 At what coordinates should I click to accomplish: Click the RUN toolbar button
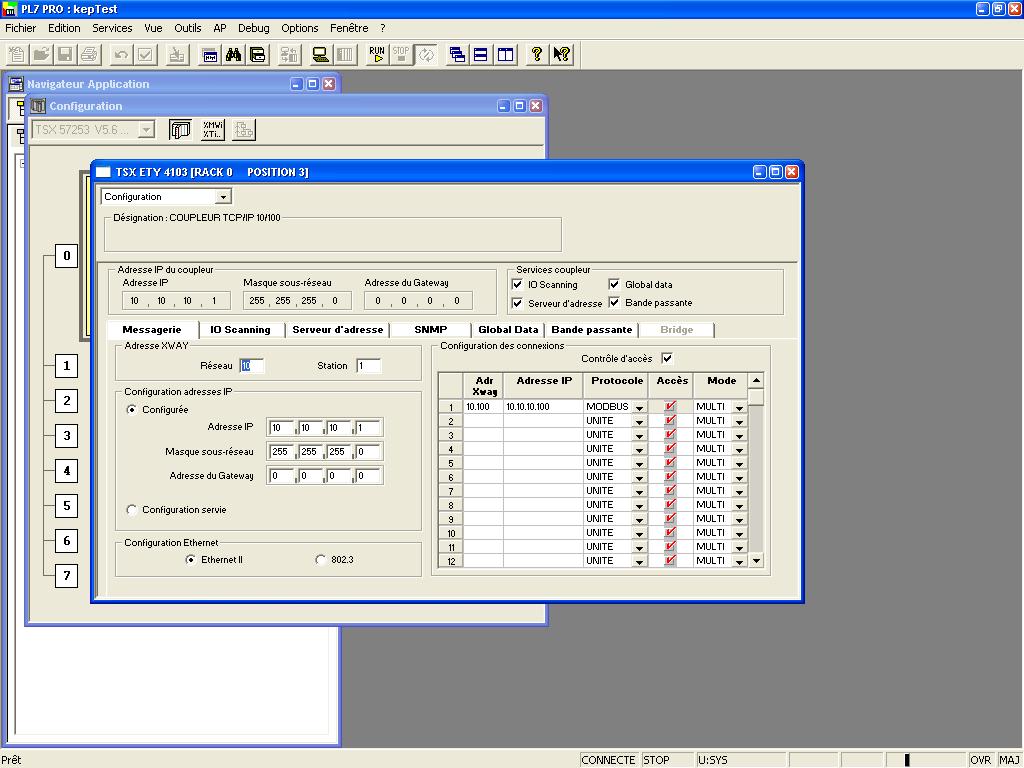[x=376, y=54]
